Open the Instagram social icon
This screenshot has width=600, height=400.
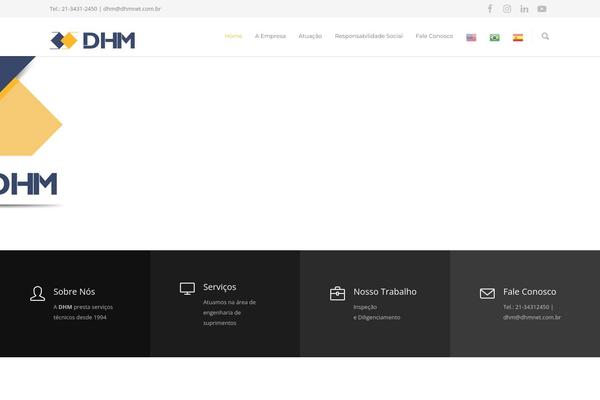[x=507, y=8]
